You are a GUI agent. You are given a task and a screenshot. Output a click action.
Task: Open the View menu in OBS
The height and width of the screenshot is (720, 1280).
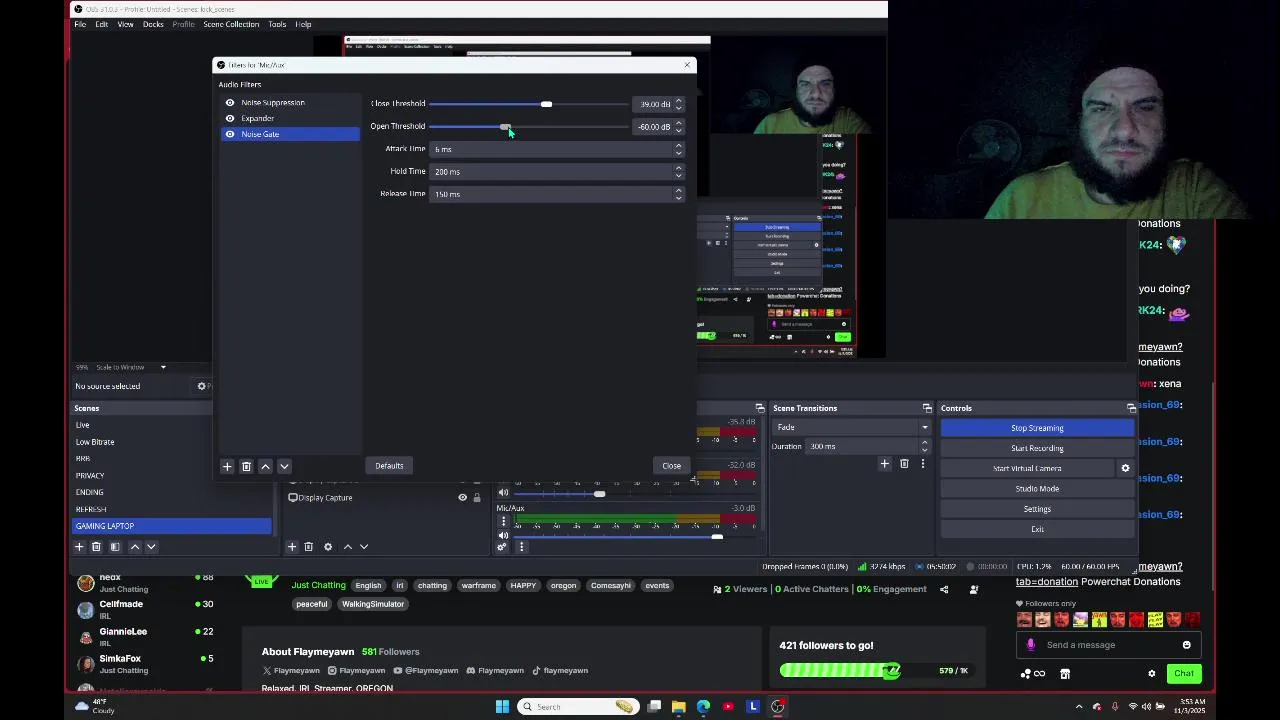[125, 24]
